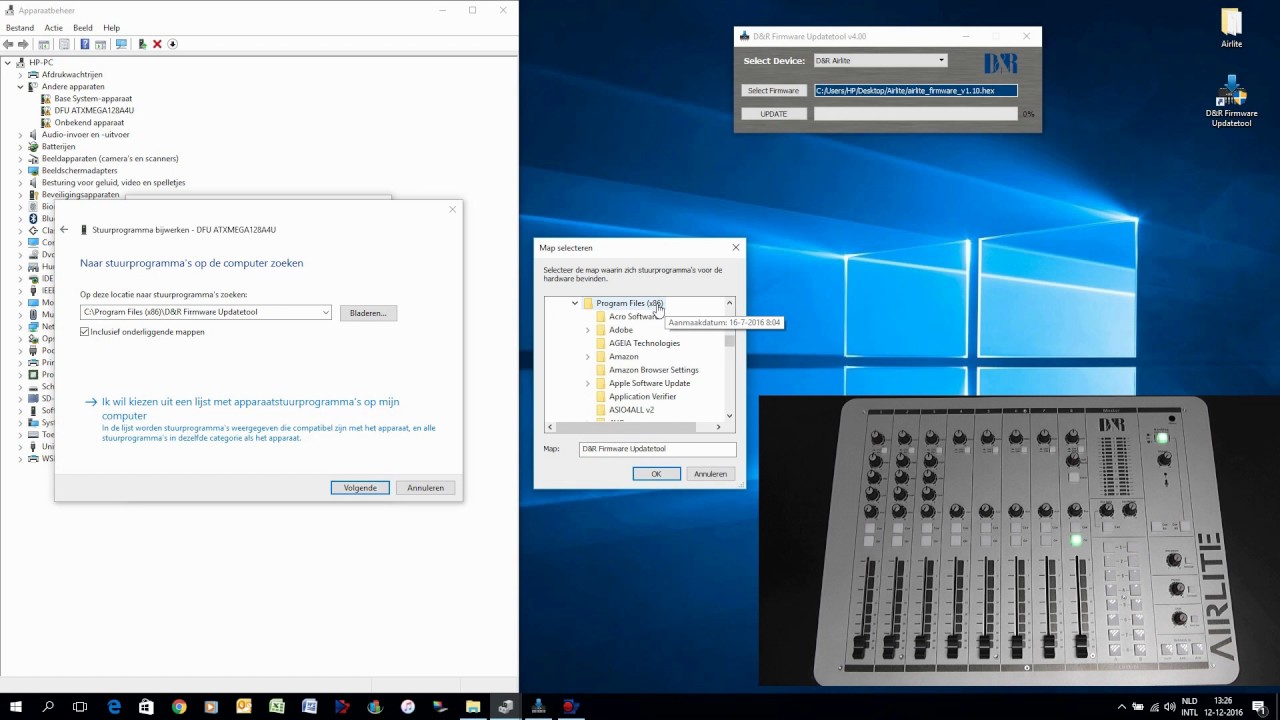1280x720 pixels.
Task: Select Base System-apparaat device
Action: click(93, 99)
